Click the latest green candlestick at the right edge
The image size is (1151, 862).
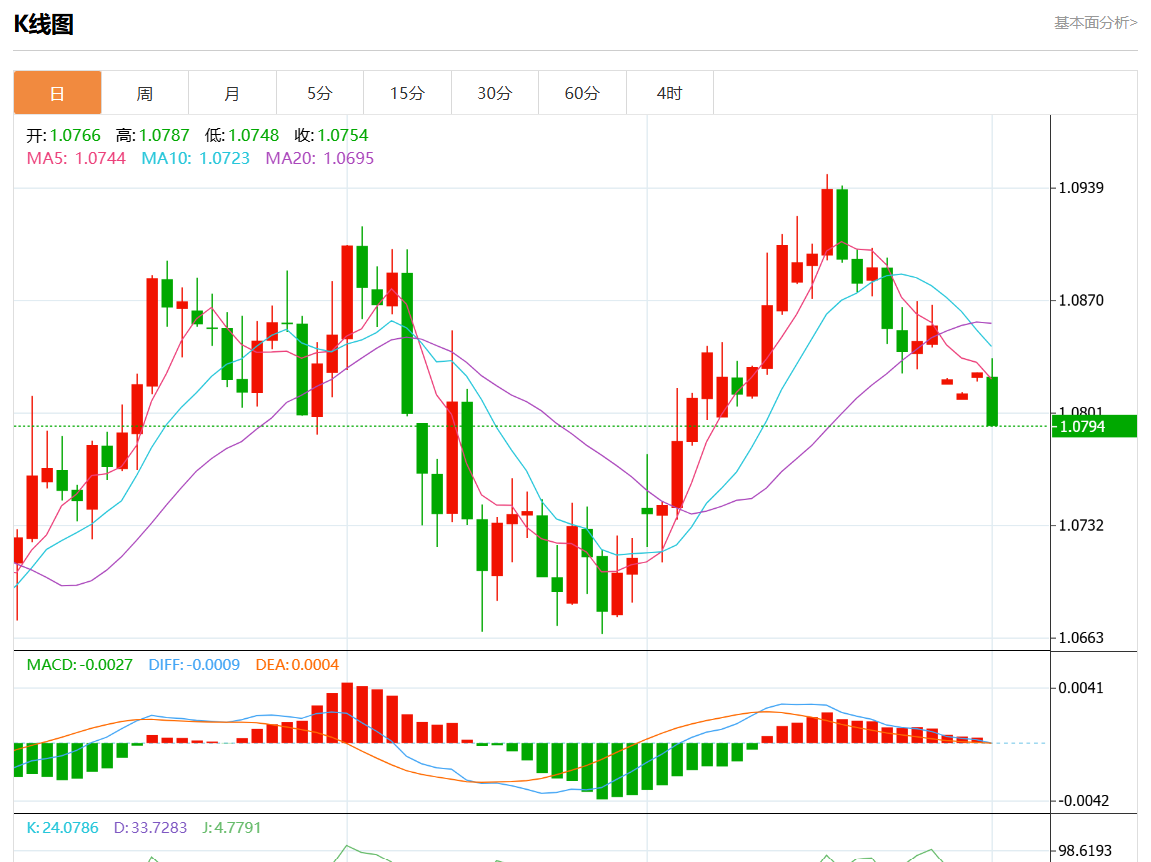(x=992, y=401)
